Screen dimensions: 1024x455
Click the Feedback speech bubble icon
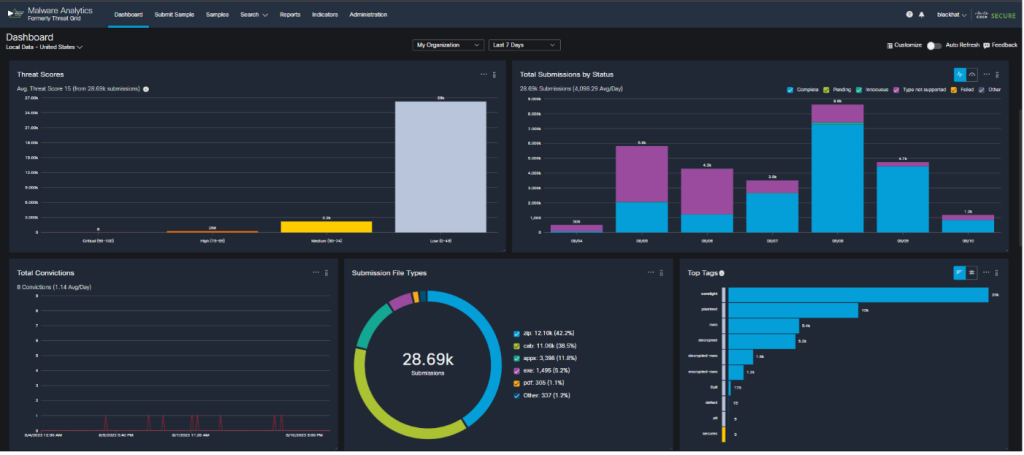[x=987, y=46]
